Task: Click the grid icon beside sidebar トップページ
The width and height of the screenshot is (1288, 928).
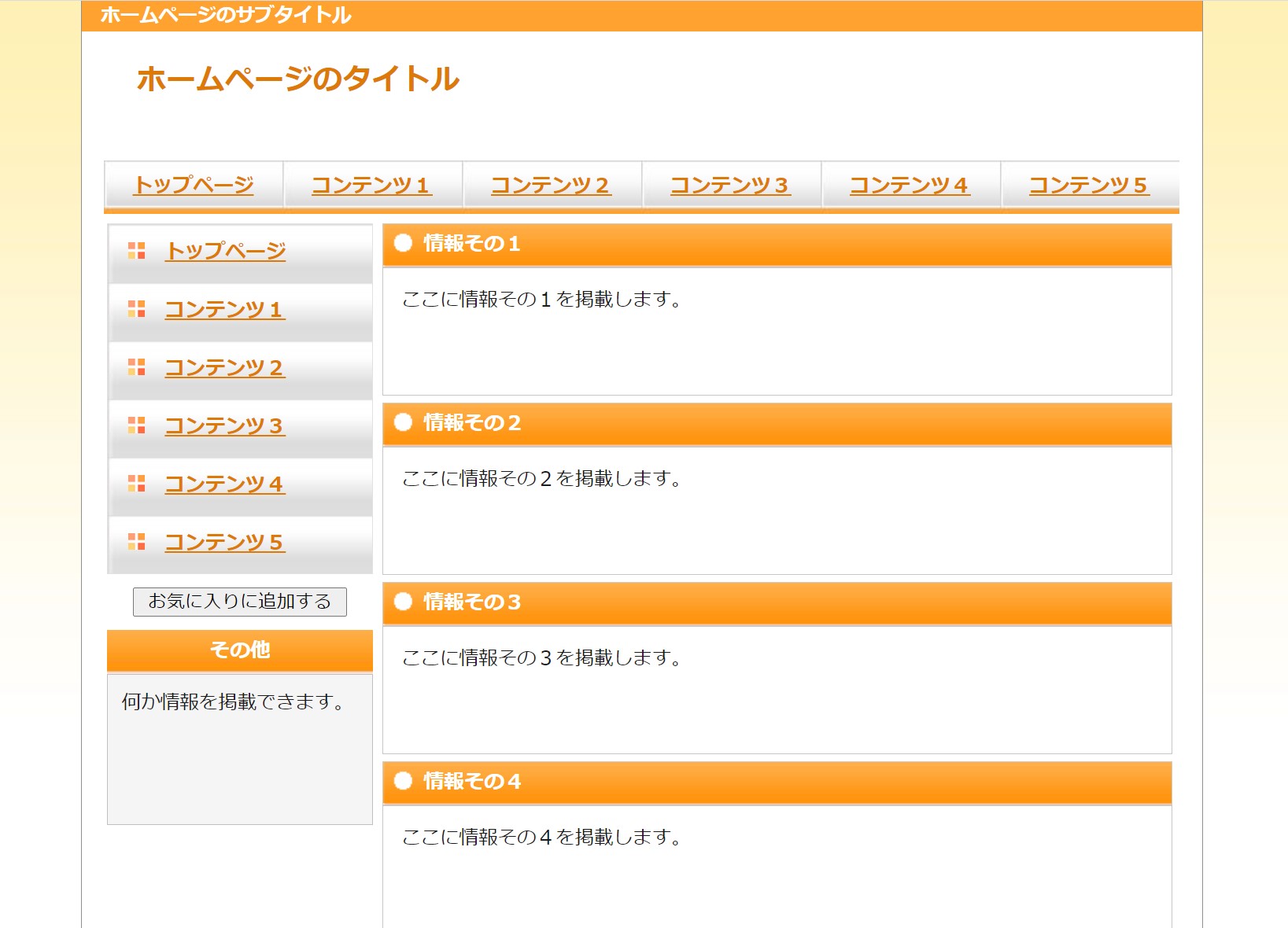Action: pos(136,251)
